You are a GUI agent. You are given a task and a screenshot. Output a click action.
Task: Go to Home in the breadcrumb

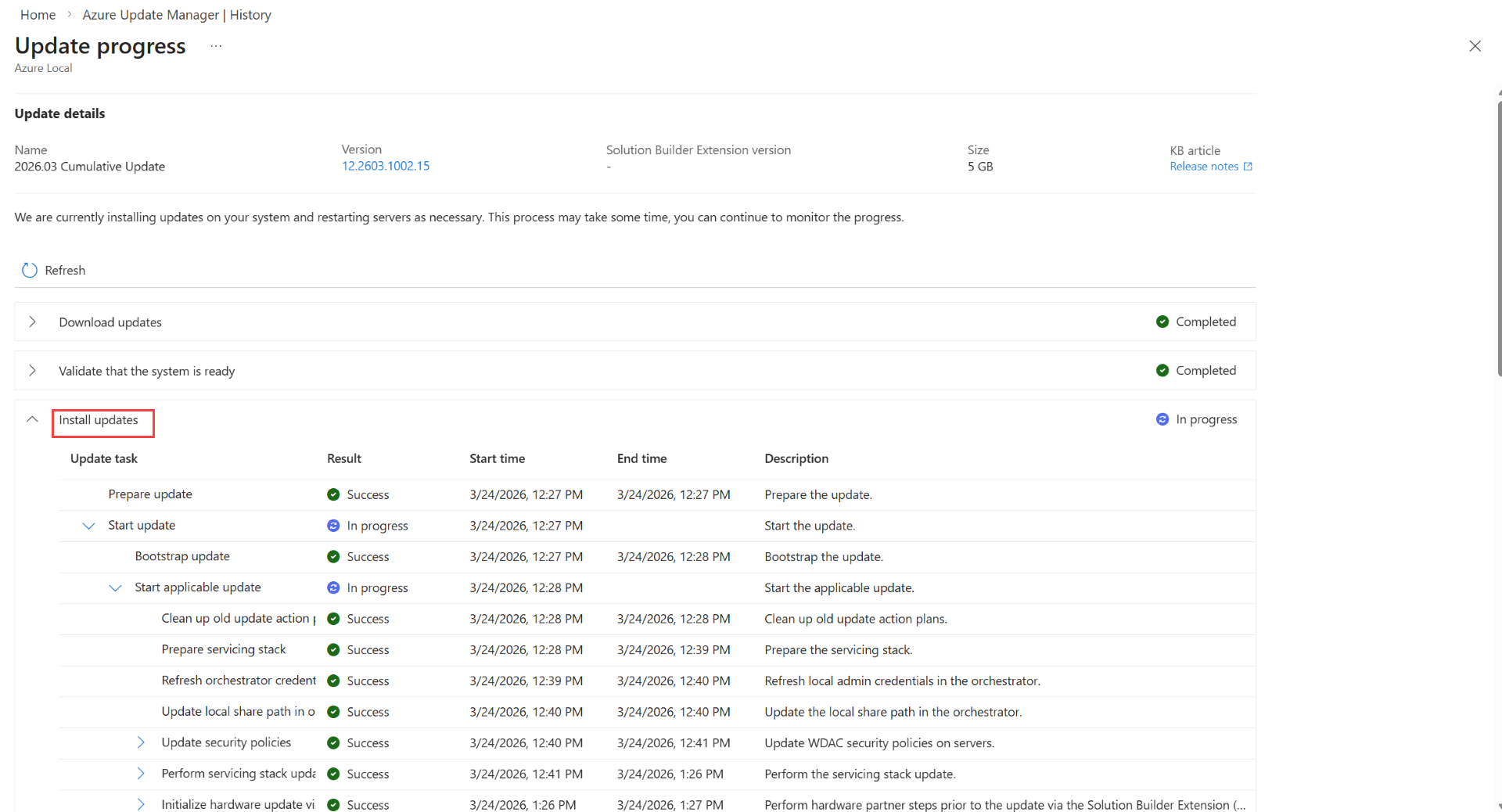point(38,15)
